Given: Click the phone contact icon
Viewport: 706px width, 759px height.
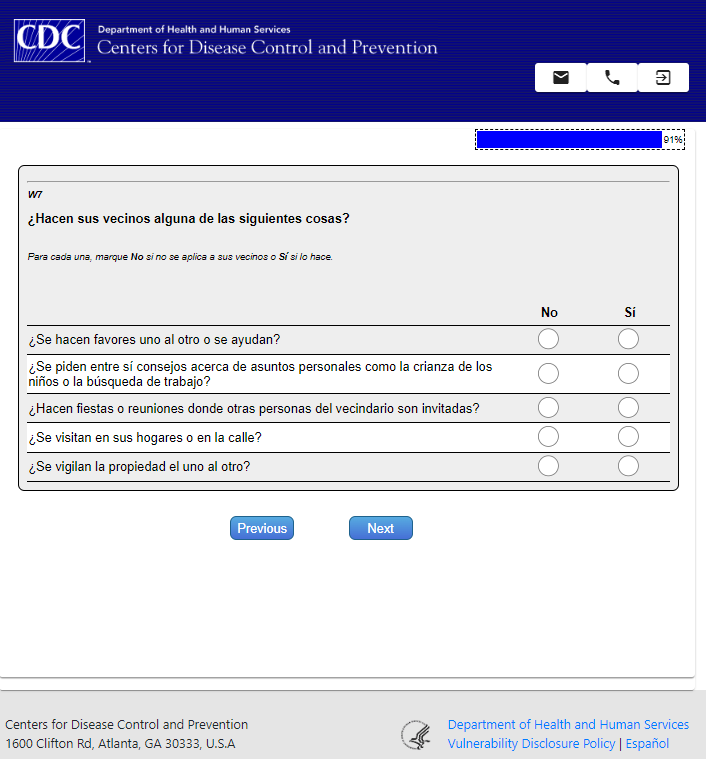Looking at the screenshot, I should [612, 78].
